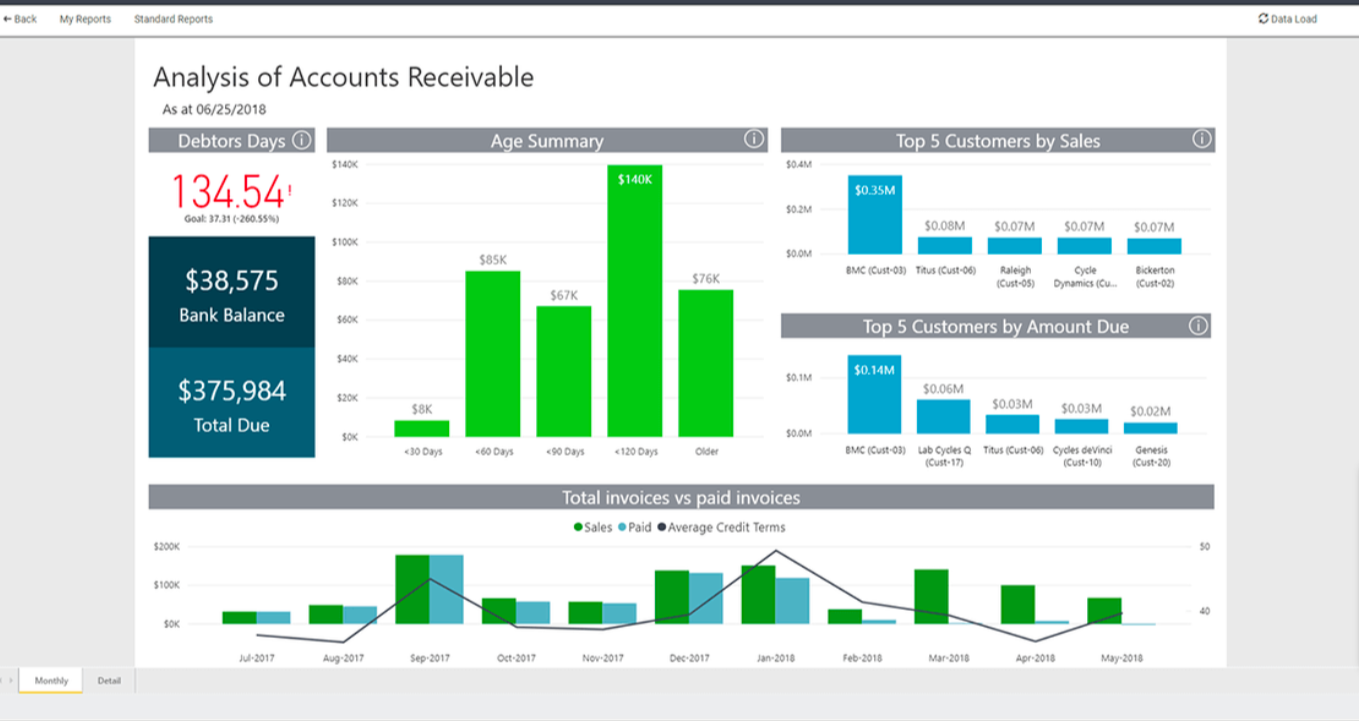Click the Bickerton (Cust-02) sales bar
This screenshot has width=1359, height=721.
pos(1155,246)
